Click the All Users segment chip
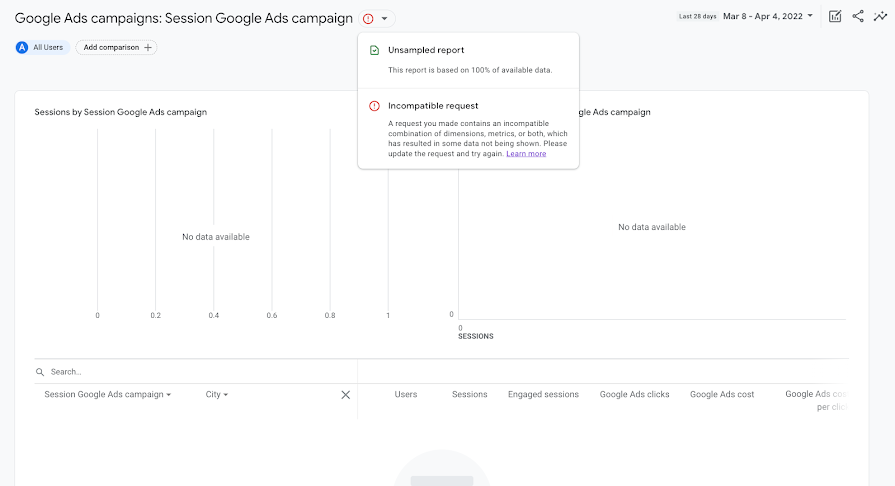 pyautogui.click(x=42, y=47)
